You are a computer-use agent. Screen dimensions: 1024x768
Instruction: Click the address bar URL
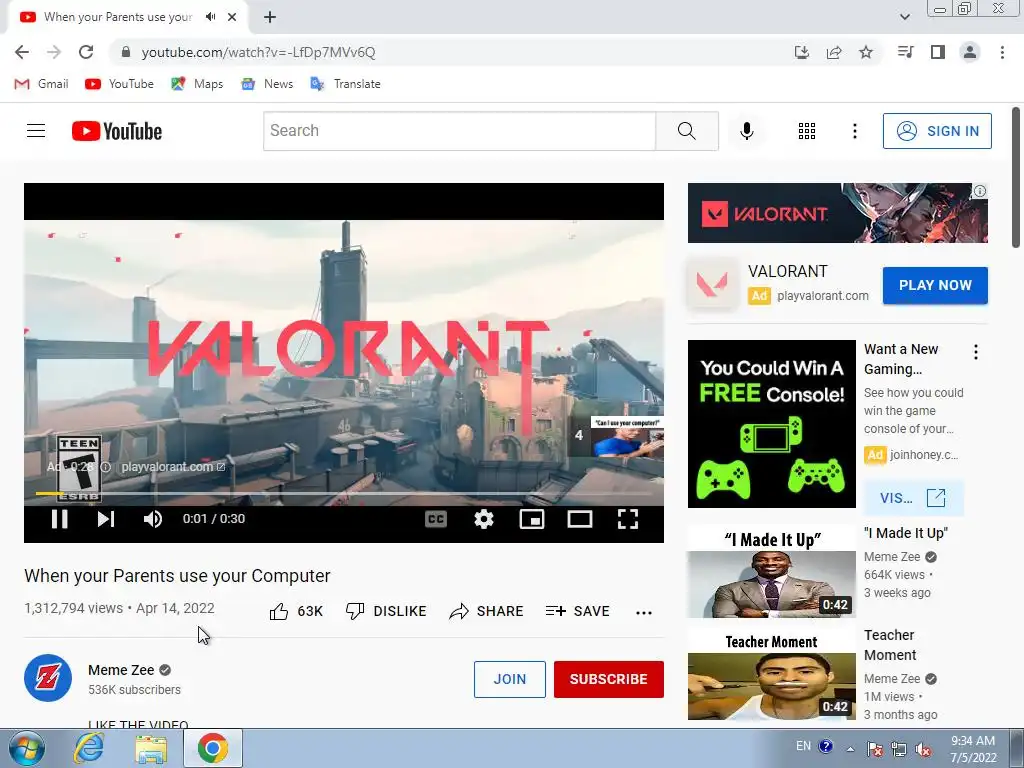[x=258, y=52]
